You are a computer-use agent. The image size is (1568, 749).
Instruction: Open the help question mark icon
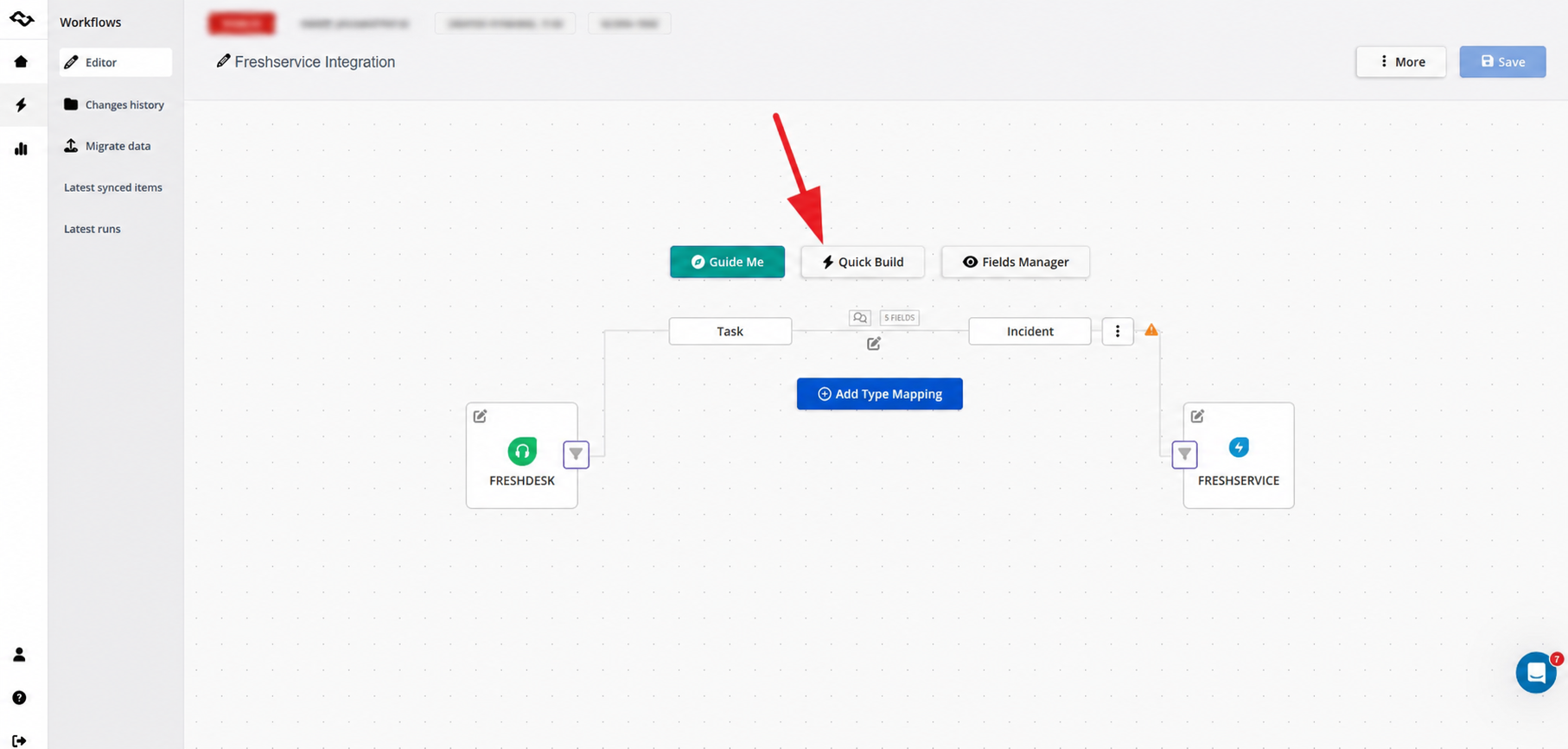click(x=19, y=698)
